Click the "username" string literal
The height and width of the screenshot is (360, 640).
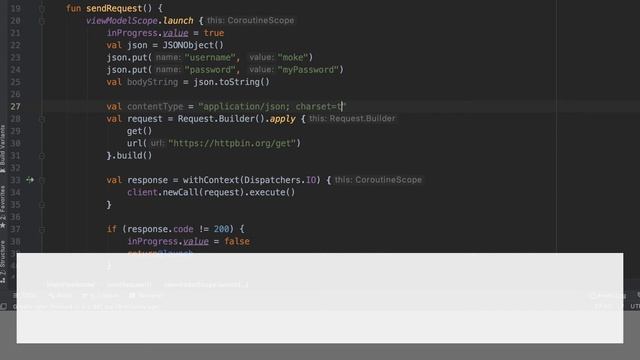click(x=210, y=58)
